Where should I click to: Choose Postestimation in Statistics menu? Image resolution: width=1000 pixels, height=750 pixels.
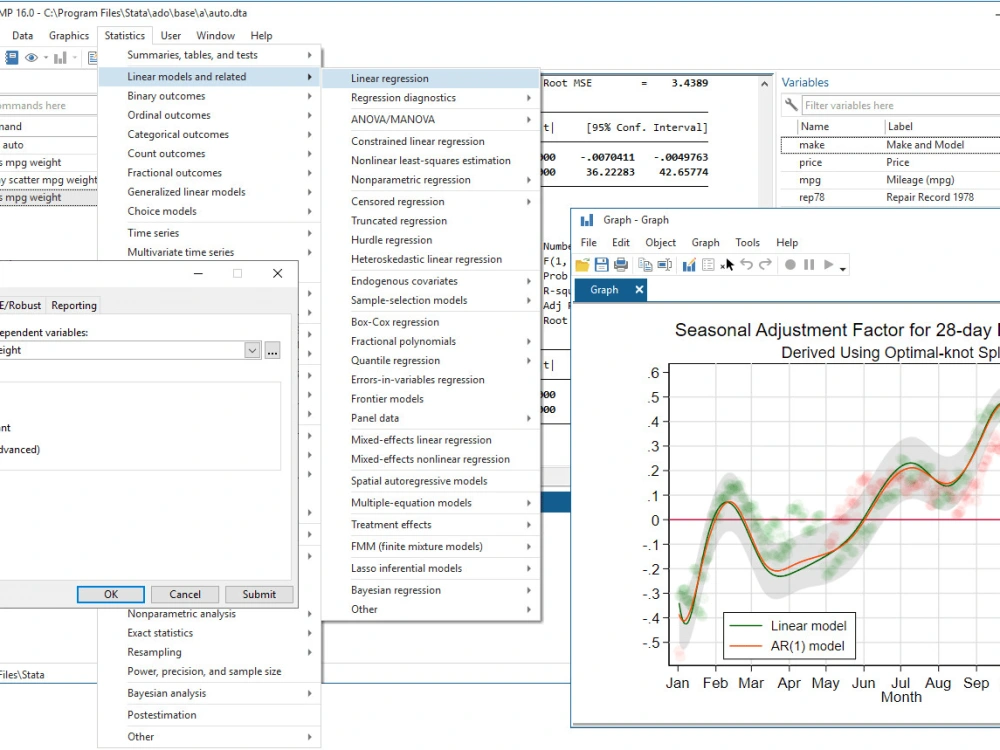[209, 716]
